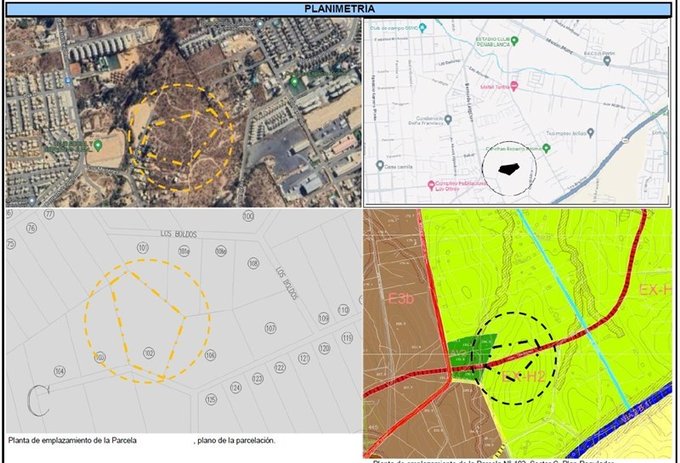The width and height of the screenshot is (680, 463).
Task: Click the satellite image thumbnail with yellow circle
Action: (x=182, y=112)
